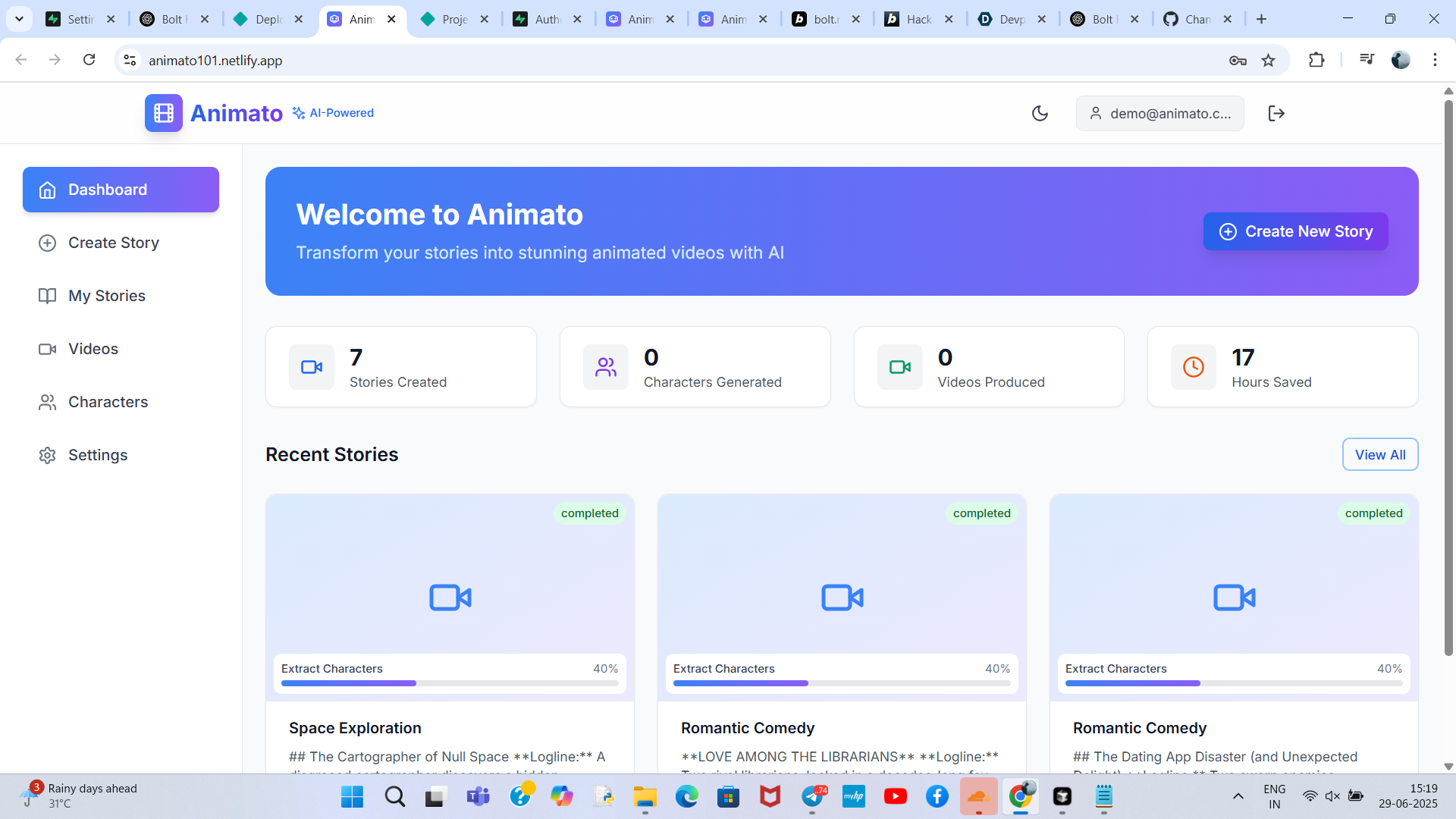Toggle dark mode moon icon
The image size is (1456, 819).
pyautogui.click(x=1040, y=113)
